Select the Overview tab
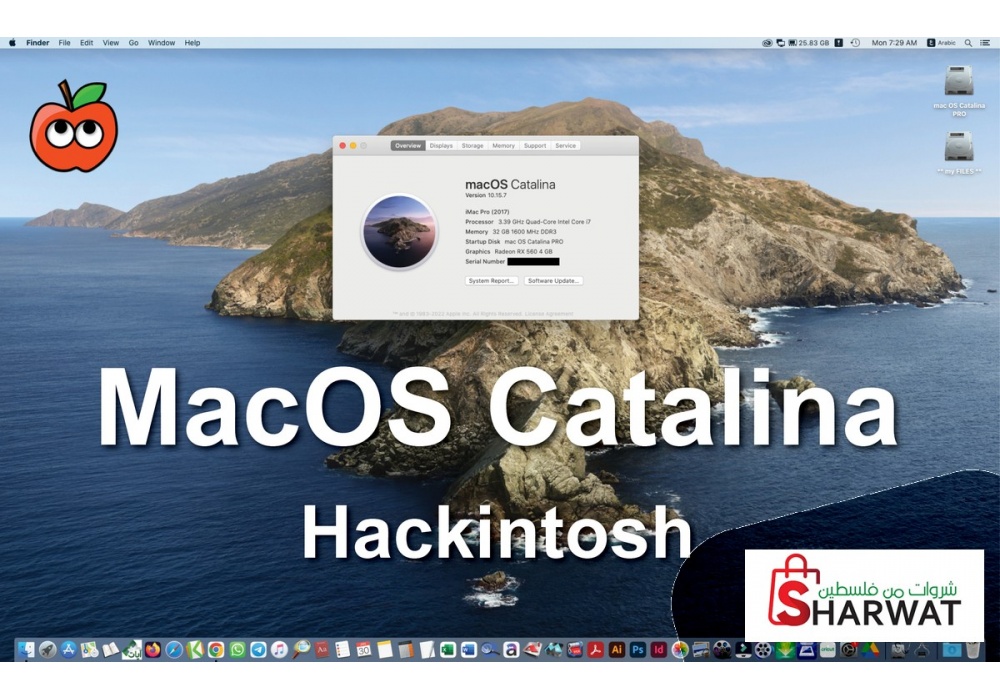Screen dimensions: 1000x700 [408, 145]
